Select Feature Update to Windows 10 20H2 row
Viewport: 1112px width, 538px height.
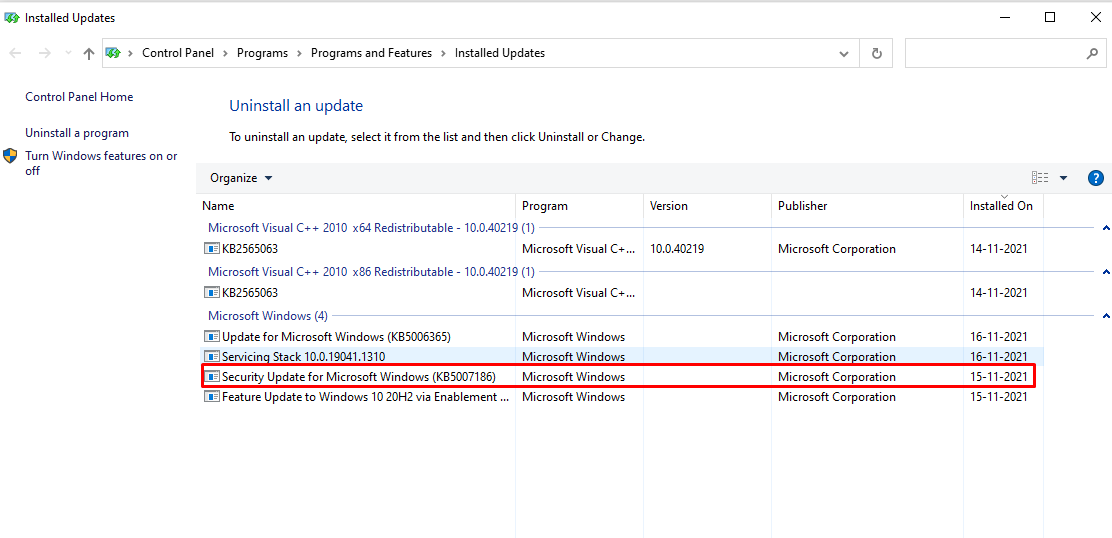(x=621, y=397)
